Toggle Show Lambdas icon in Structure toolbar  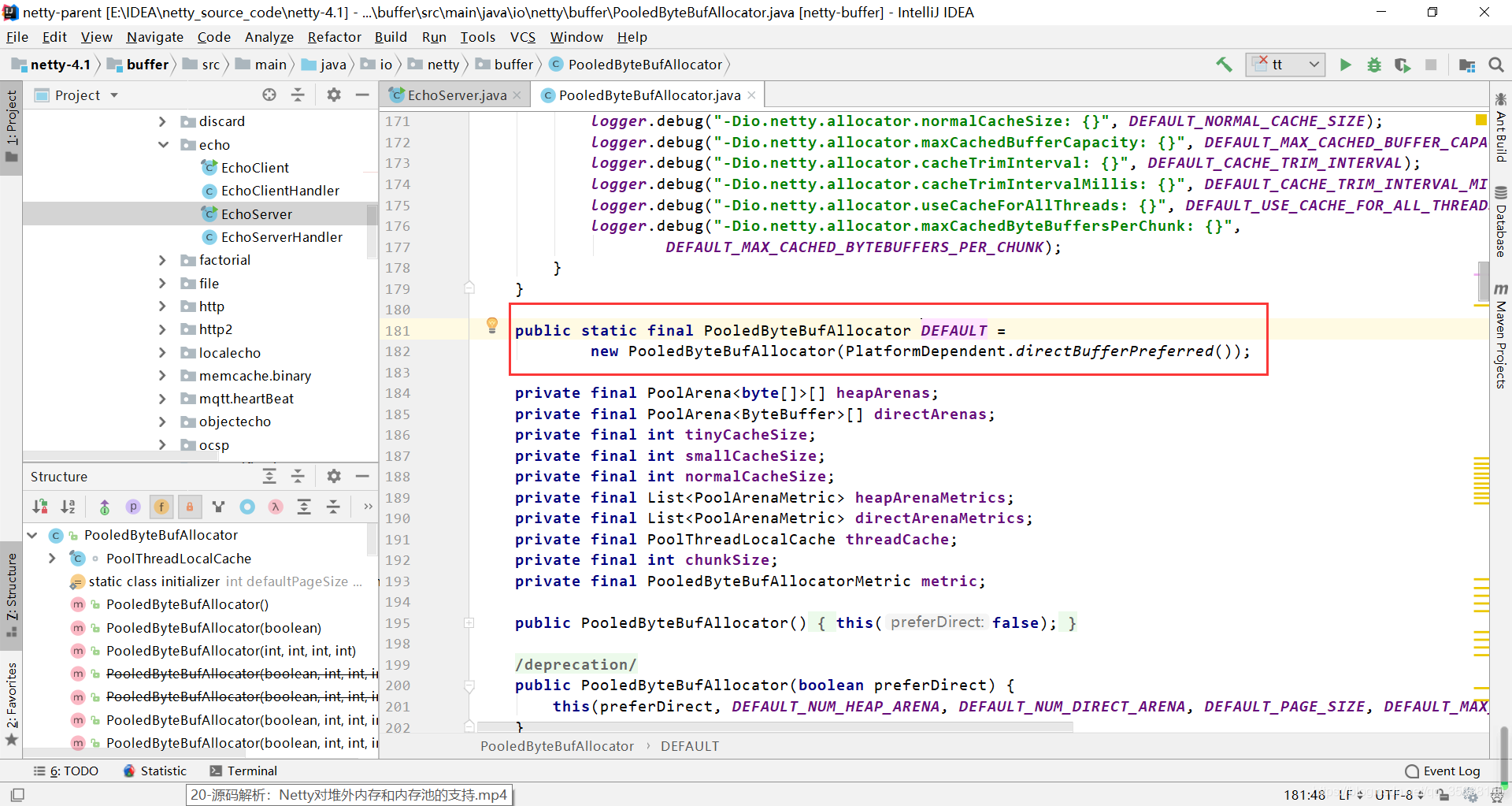(276, 507)
